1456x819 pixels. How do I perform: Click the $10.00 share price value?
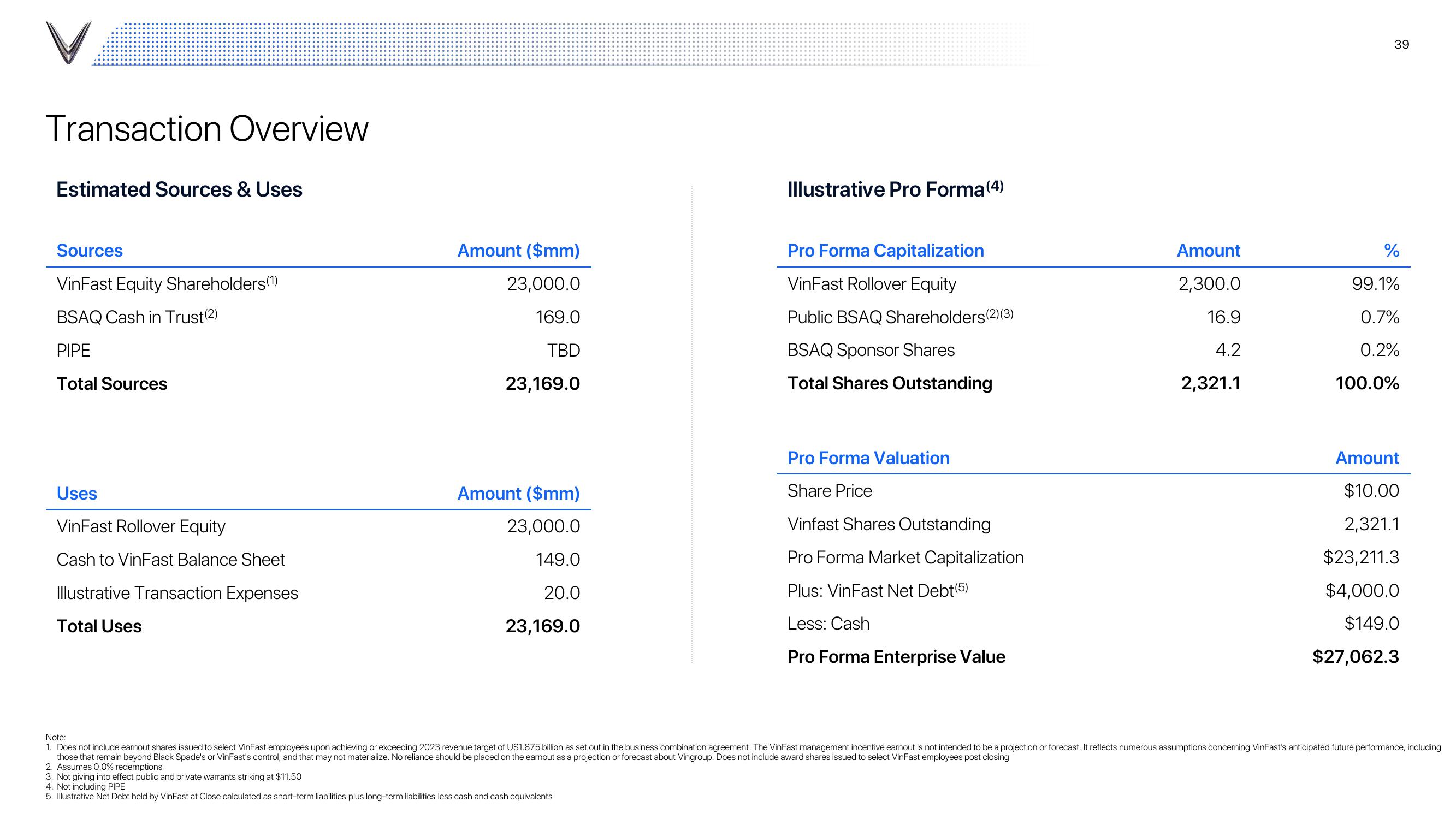(1371, 491)
